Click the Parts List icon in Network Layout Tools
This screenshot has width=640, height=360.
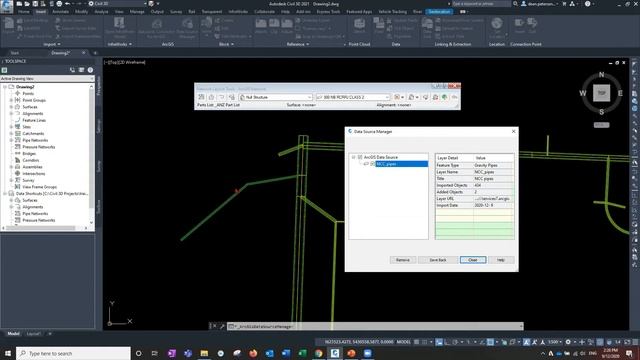[x=232, y=97]
